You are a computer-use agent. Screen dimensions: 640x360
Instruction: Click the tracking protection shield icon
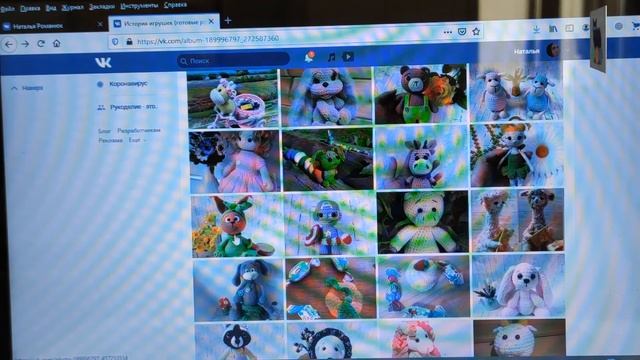click(x=116, y=42)
